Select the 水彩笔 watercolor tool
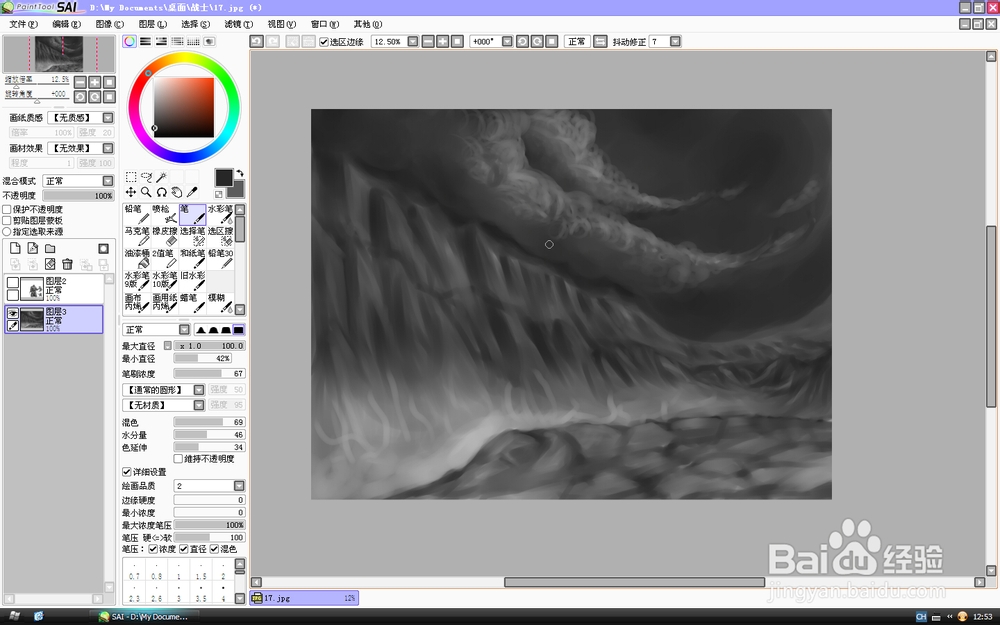This screenshot has height=625, width=1000. click(x=220, y=214)
